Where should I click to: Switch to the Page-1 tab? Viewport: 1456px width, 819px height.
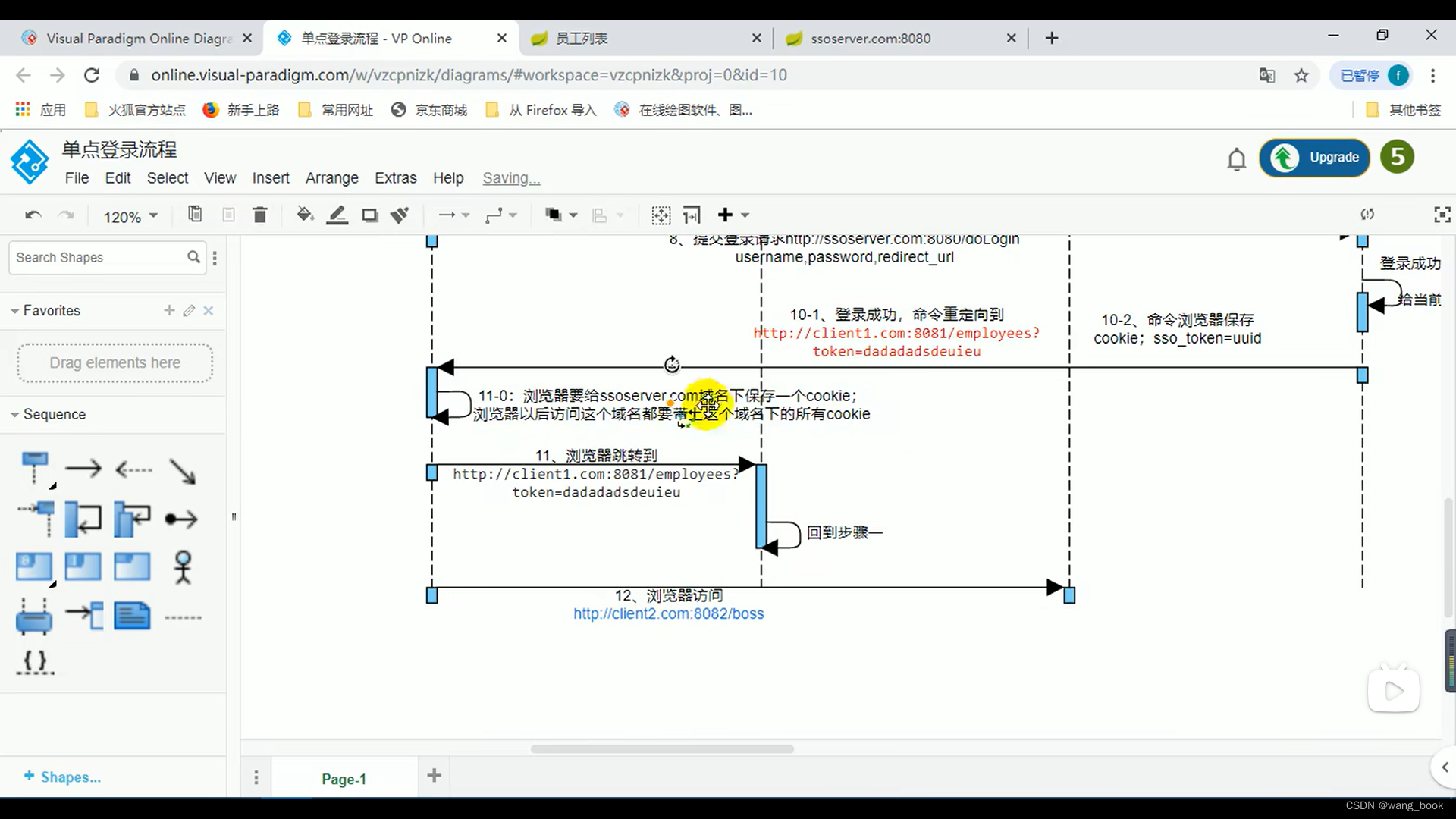344,779
